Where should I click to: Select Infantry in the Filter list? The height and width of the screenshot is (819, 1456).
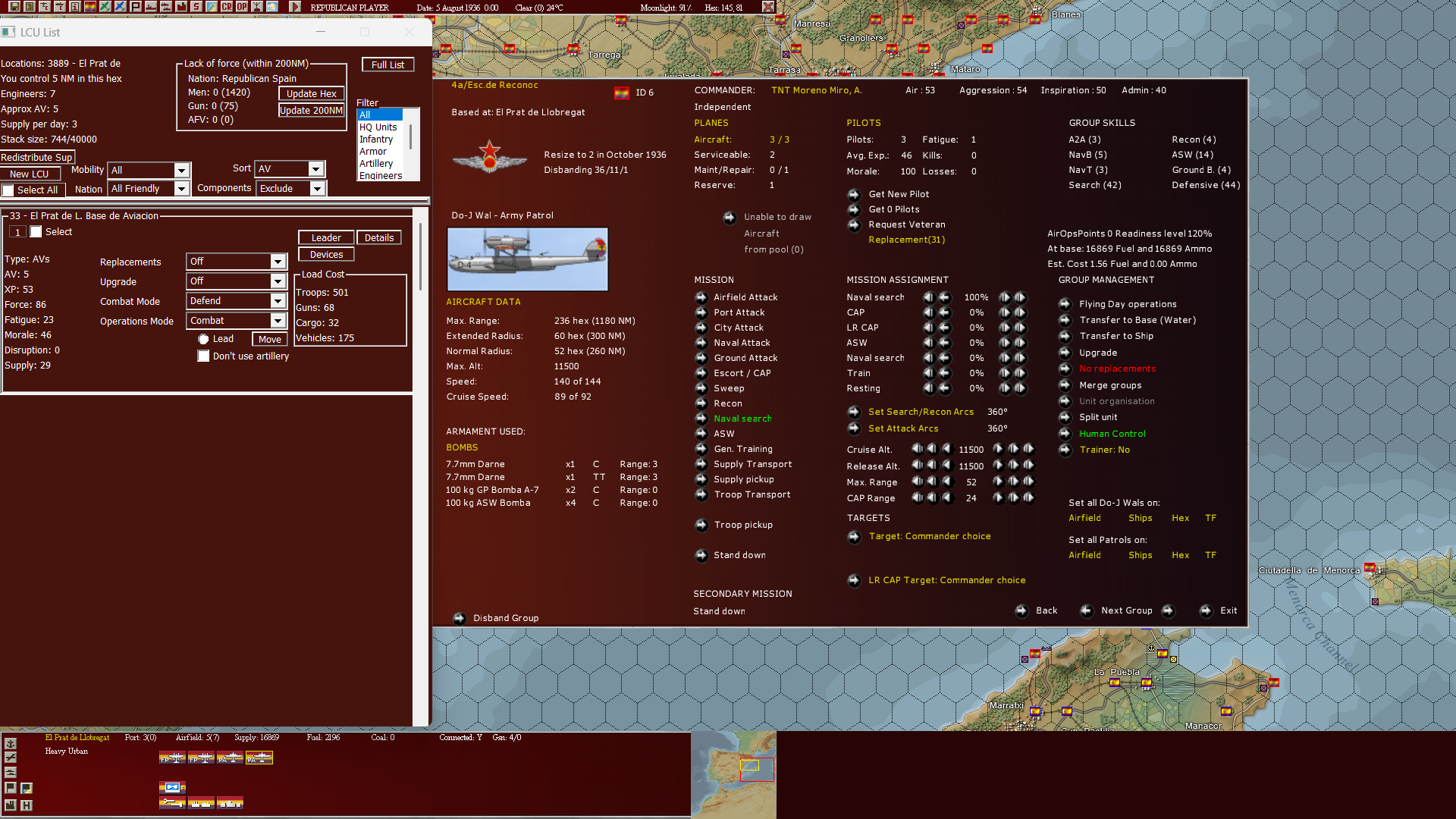tap(377, 139)
